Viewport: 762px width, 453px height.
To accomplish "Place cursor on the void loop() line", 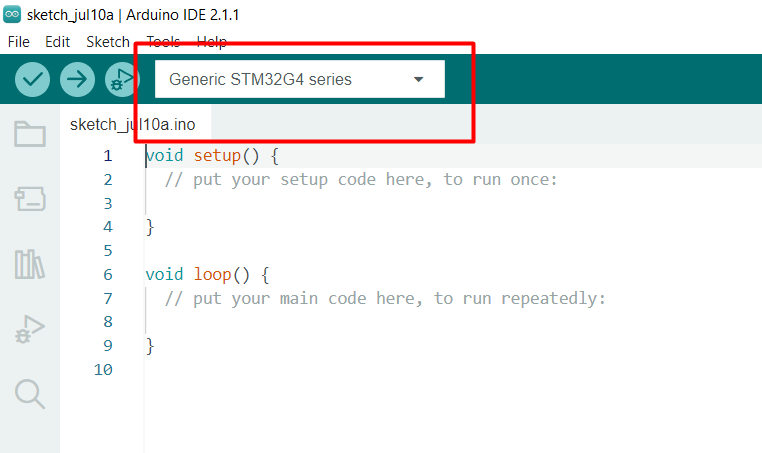I will coord(208,274).
